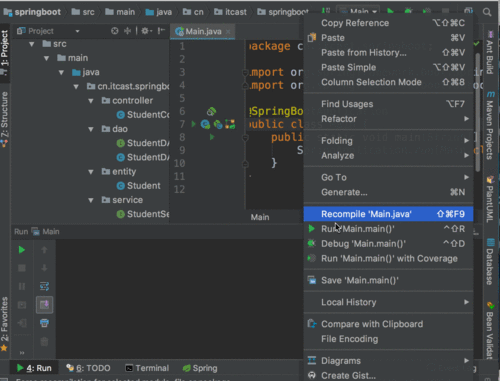Click the Hide Project panel icon
Viewport: 500px width, 381px height.
pyautogui.click(x=161, y=31)
